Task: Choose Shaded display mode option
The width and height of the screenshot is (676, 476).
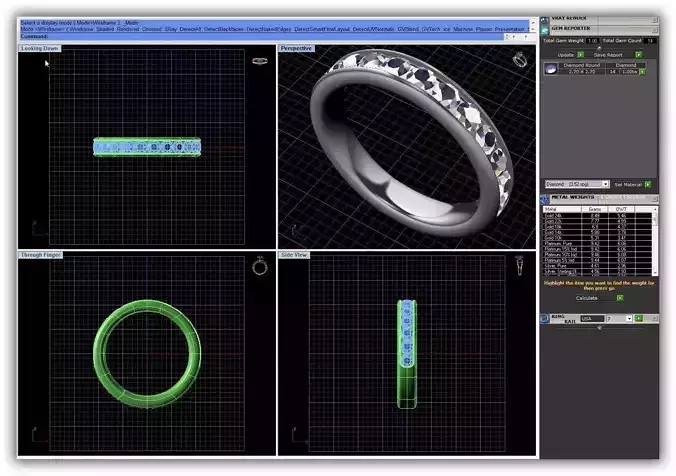Action: [105, 29]
